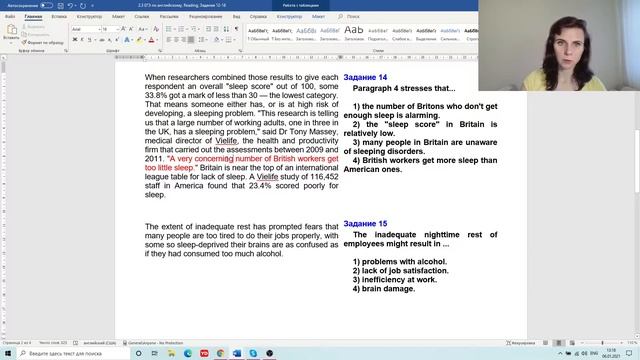Click the yellow text highlight color button

click(x=139, y=40)
